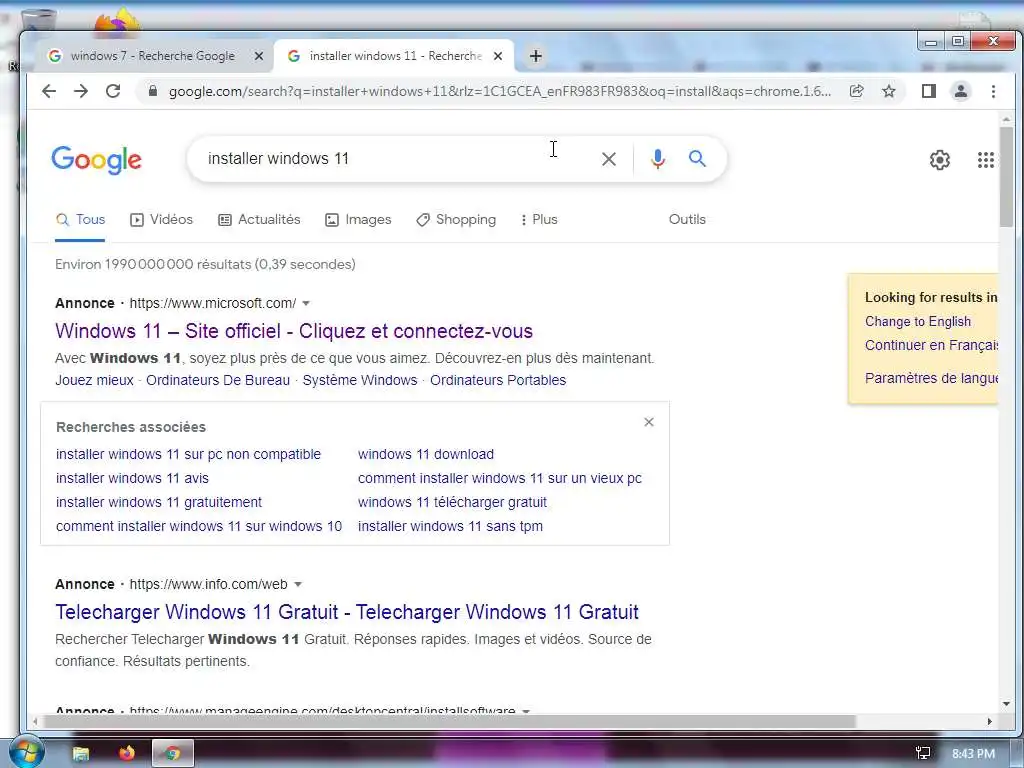Follow 'Ordinateurs Portables' sitelink
This screenshot has width=1024, height=768.
[498, 381]
